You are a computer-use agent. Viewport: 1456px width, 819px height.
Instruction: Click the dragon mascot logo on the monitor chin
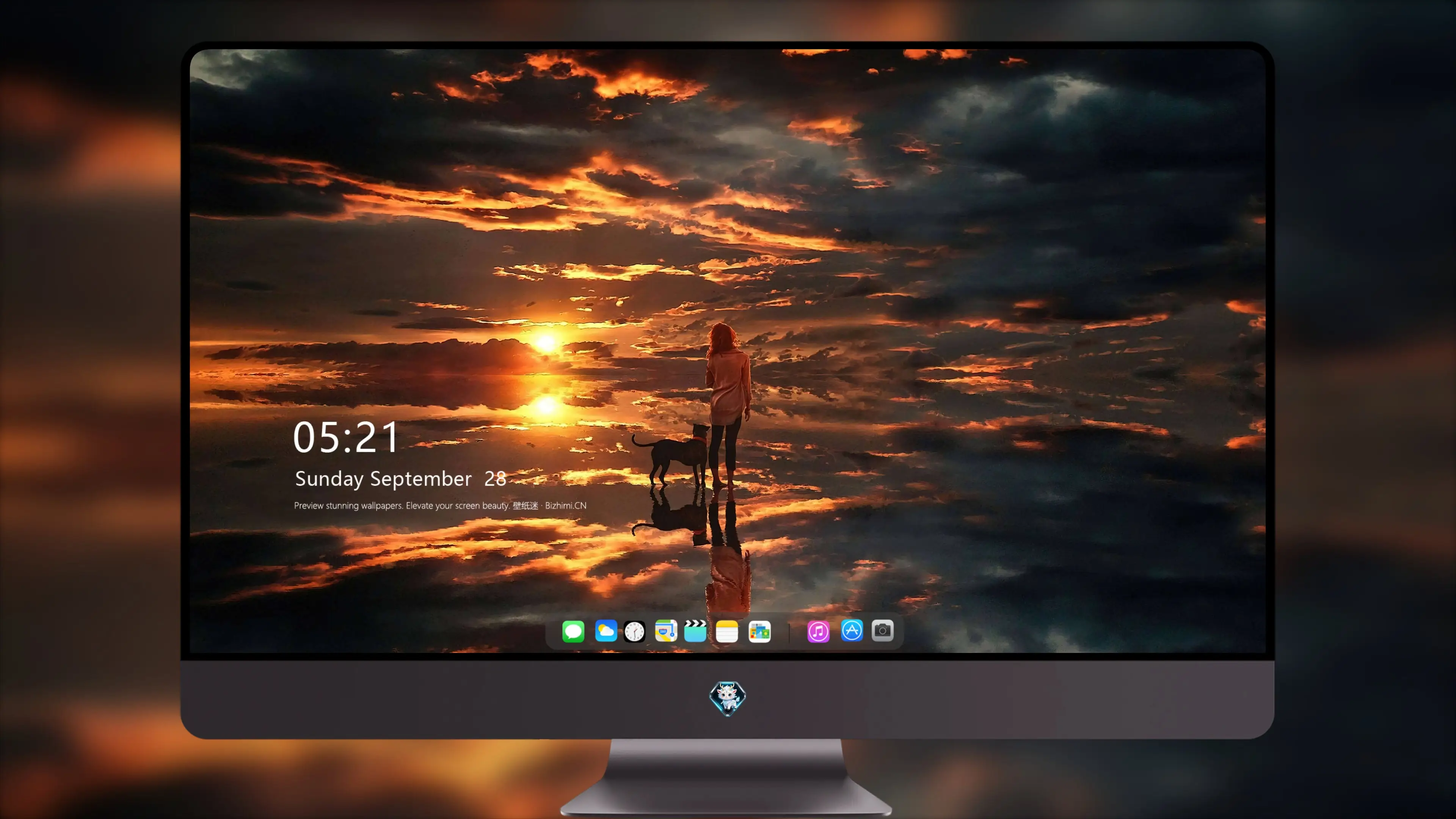pyautogui.click(x=728, y=698)
